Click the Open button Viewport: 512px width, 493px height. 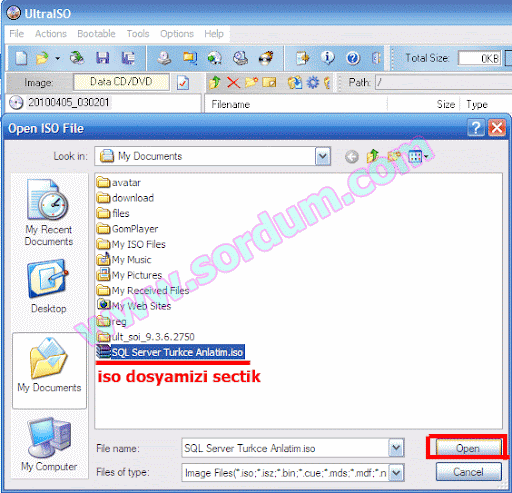click(x=468, y=448)
